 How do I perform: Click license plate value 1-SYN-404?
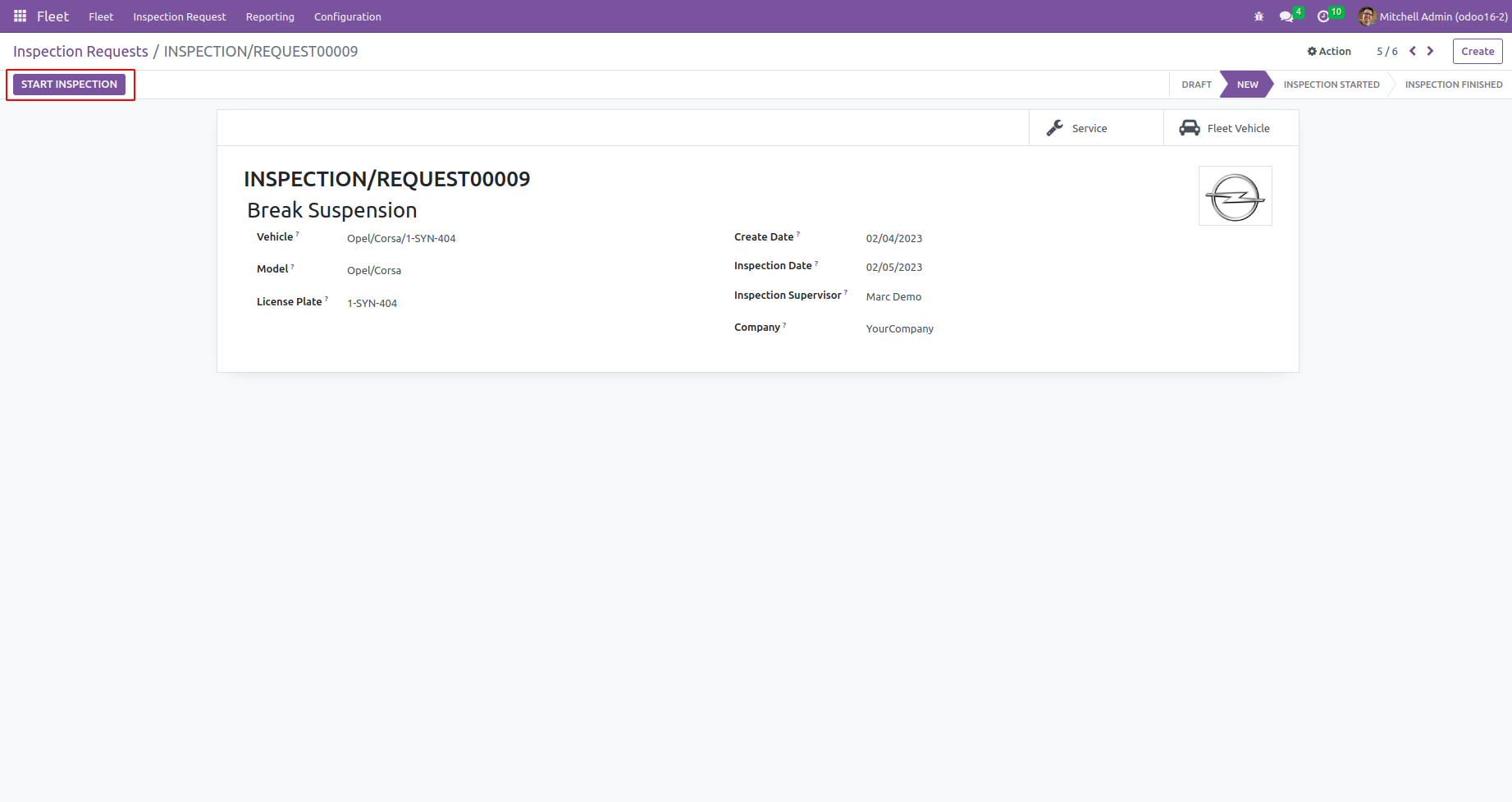372,303
